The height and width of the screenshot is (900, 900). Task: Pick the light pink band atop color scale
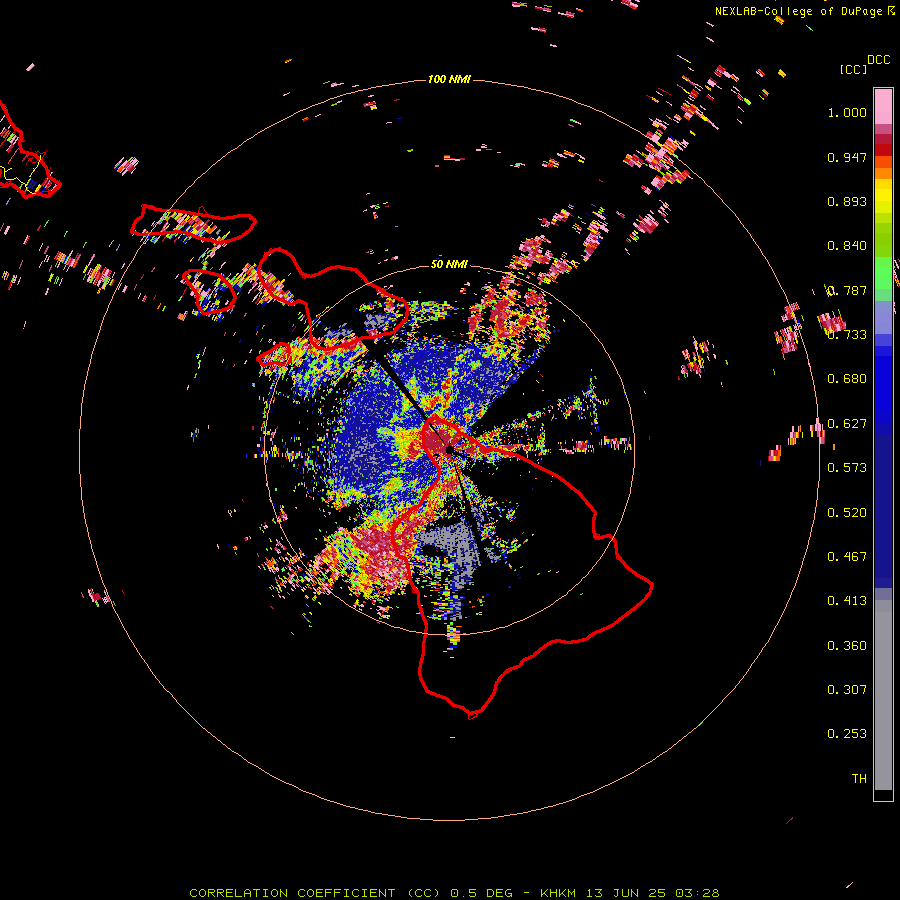pyautogui.click(x=883, y=106)
